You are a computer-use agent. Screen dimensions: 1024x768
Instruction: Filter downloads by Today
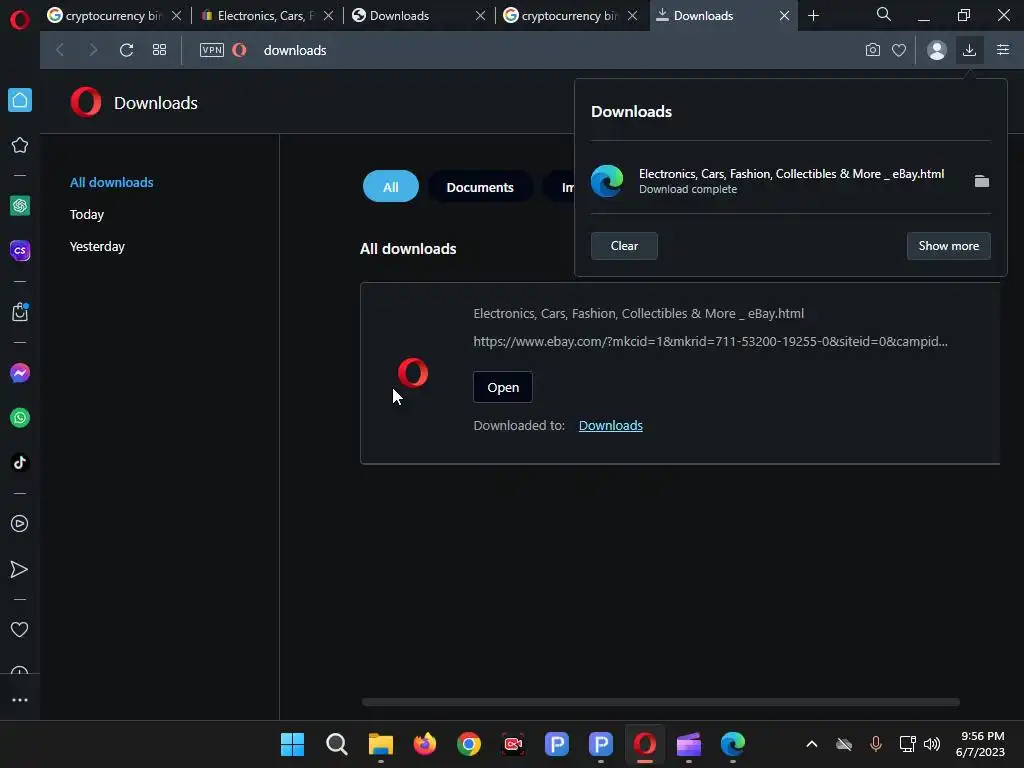[x=87, y=215]
